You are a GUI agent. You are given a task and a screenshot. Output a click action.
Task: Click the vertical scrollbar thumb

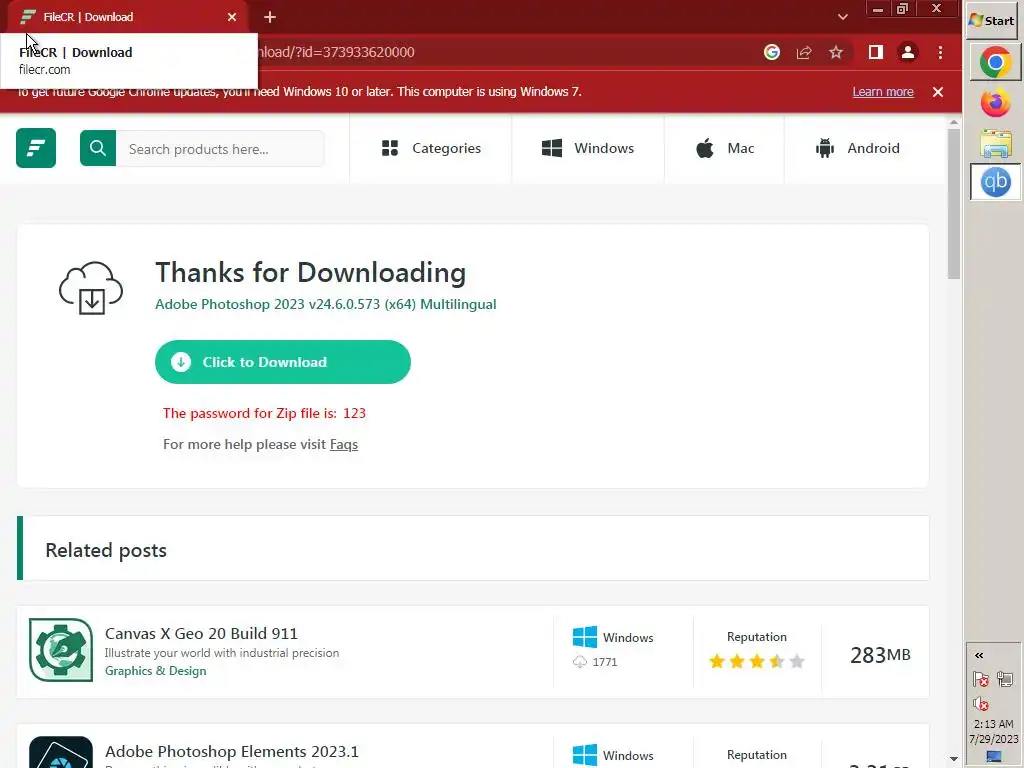(x=954, y=204)
